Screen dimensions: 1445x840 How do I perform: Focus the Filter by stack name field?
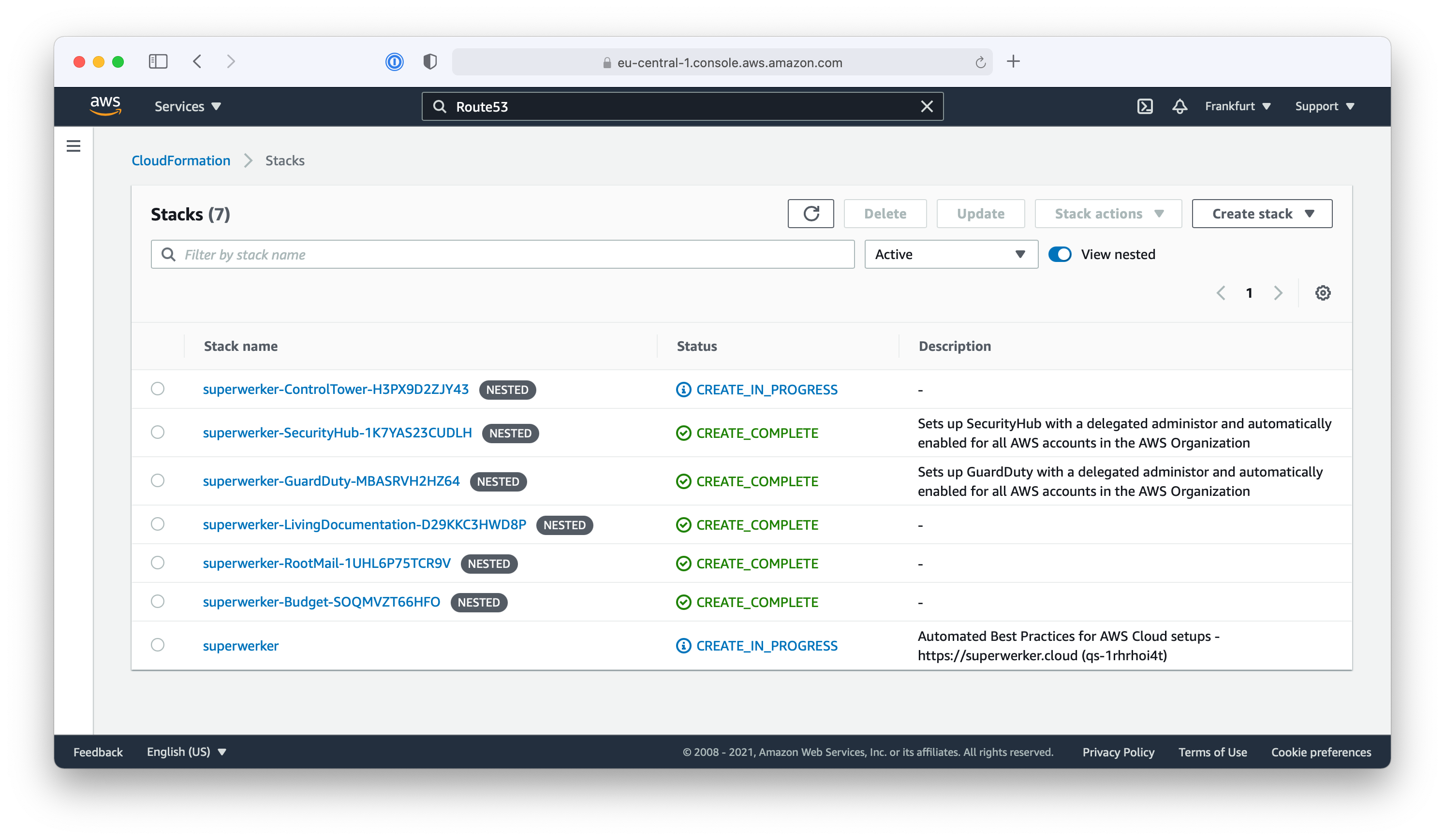coord(503,254)
